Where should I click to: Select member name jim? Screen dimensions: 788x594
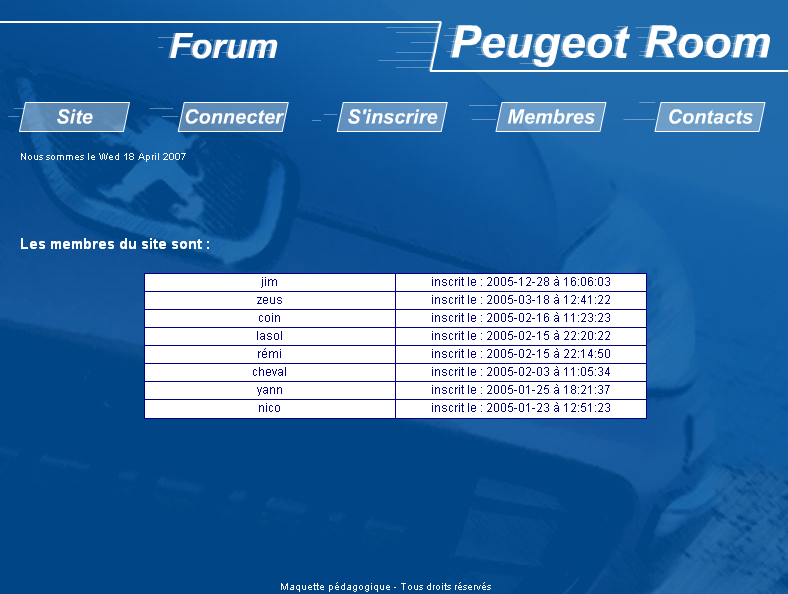269,282
